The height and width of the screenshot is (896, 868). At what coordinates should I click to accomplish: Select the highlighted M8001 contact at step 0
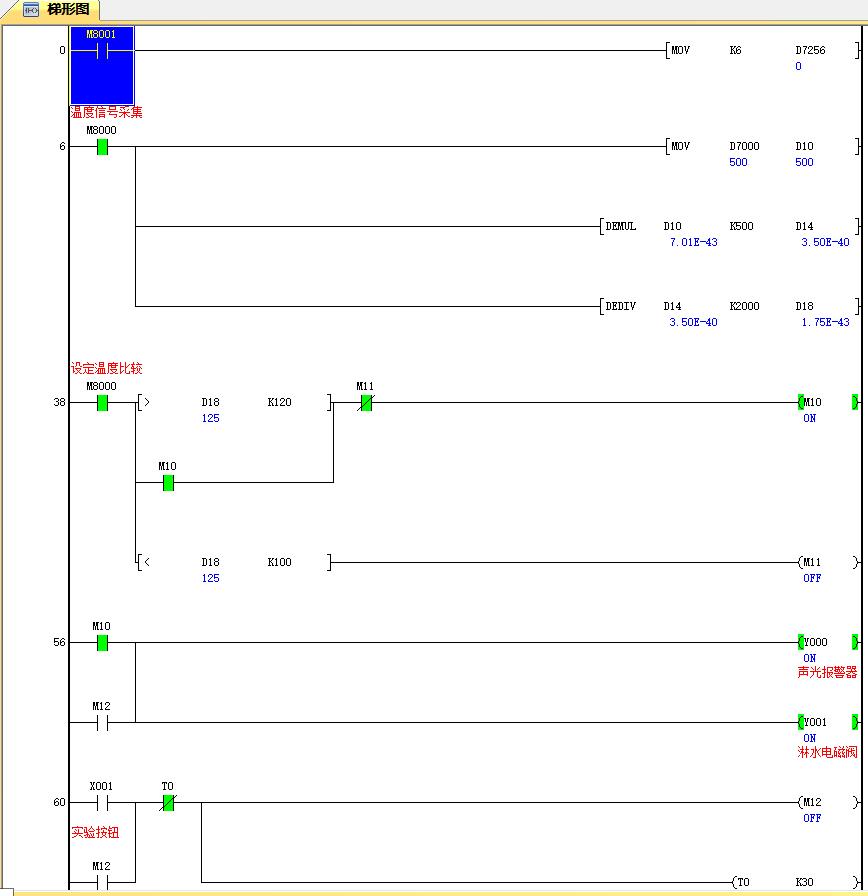pos(102,65)
